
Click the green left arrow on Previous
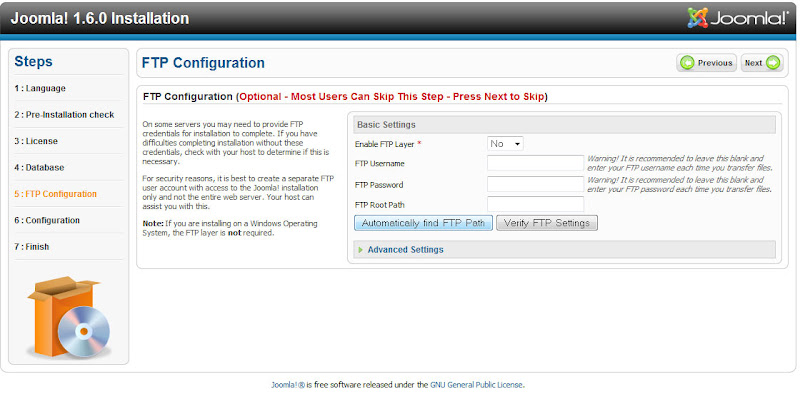tap(688, 63)
